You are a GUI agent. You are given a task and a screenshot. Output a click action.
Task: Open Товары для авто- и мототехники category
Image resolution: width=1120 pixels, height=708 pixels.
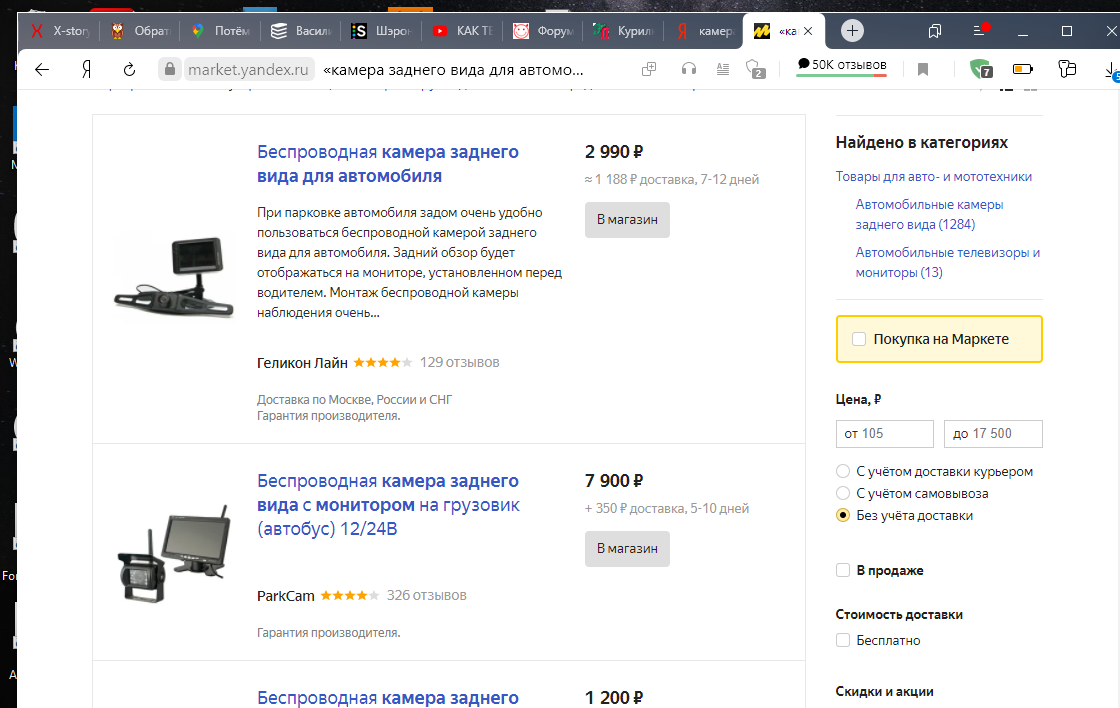pos(934,176)
